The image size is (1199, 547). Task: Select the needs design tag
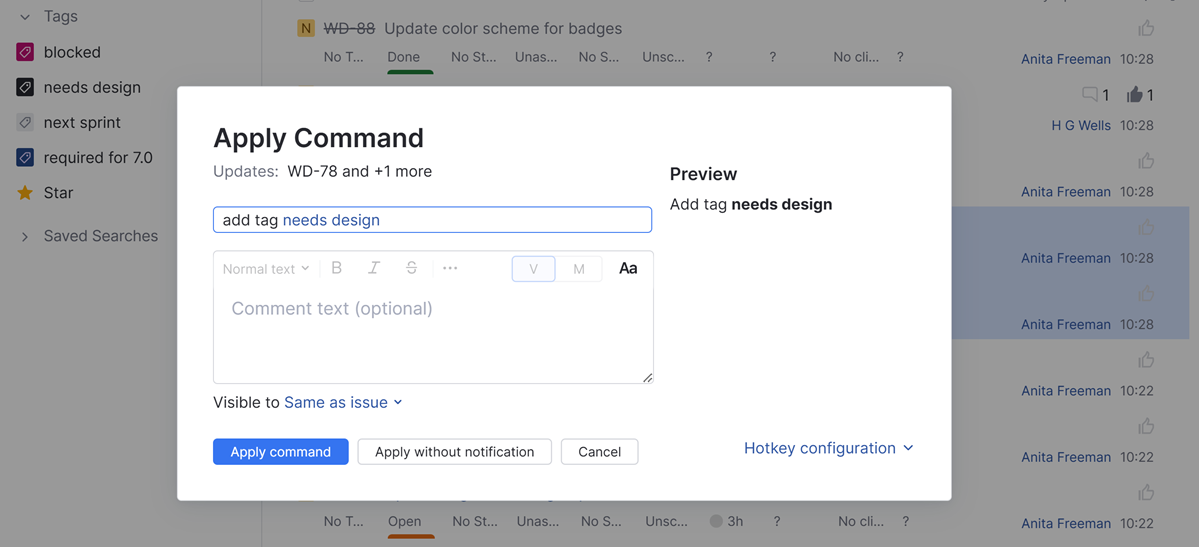92,87
